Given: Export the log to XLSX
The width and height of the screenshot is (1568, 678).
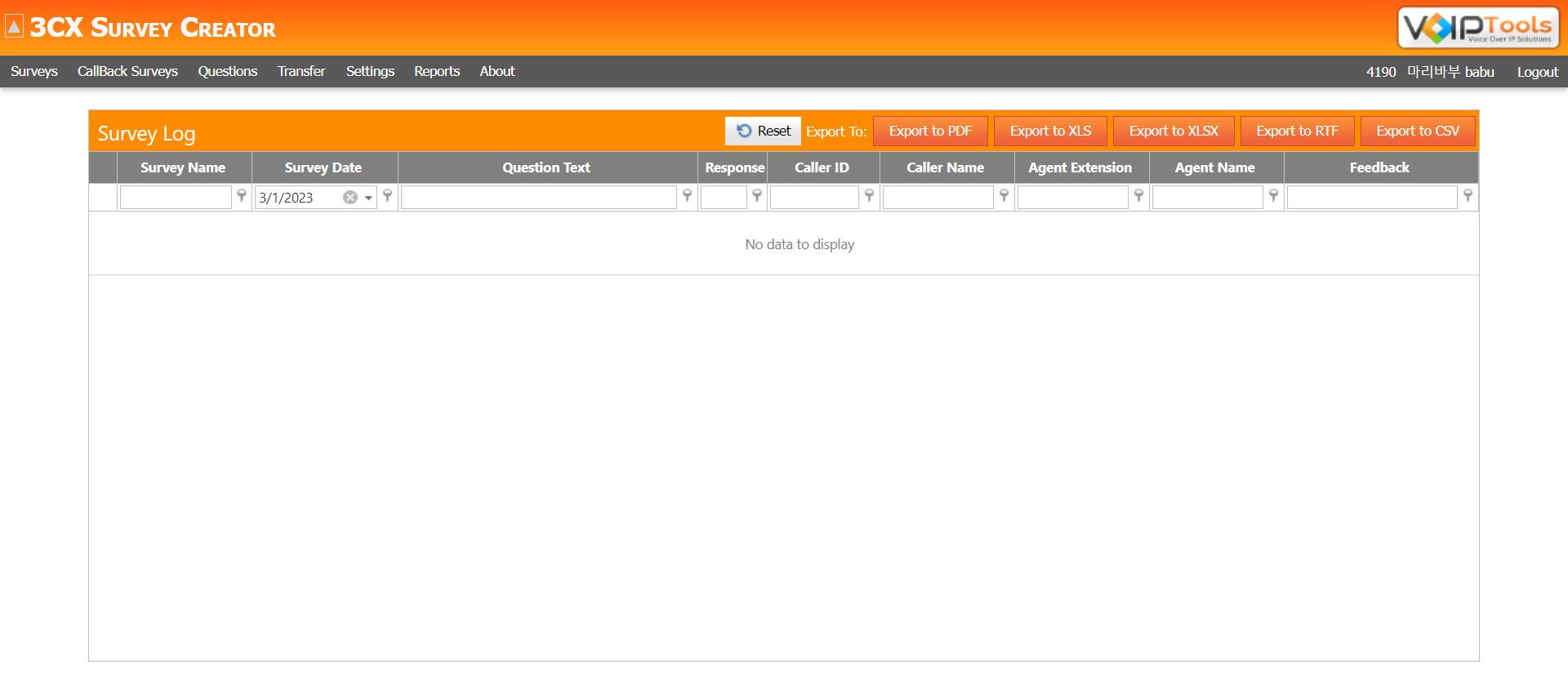Looking at the screenshot, I should click(1174, 131).
